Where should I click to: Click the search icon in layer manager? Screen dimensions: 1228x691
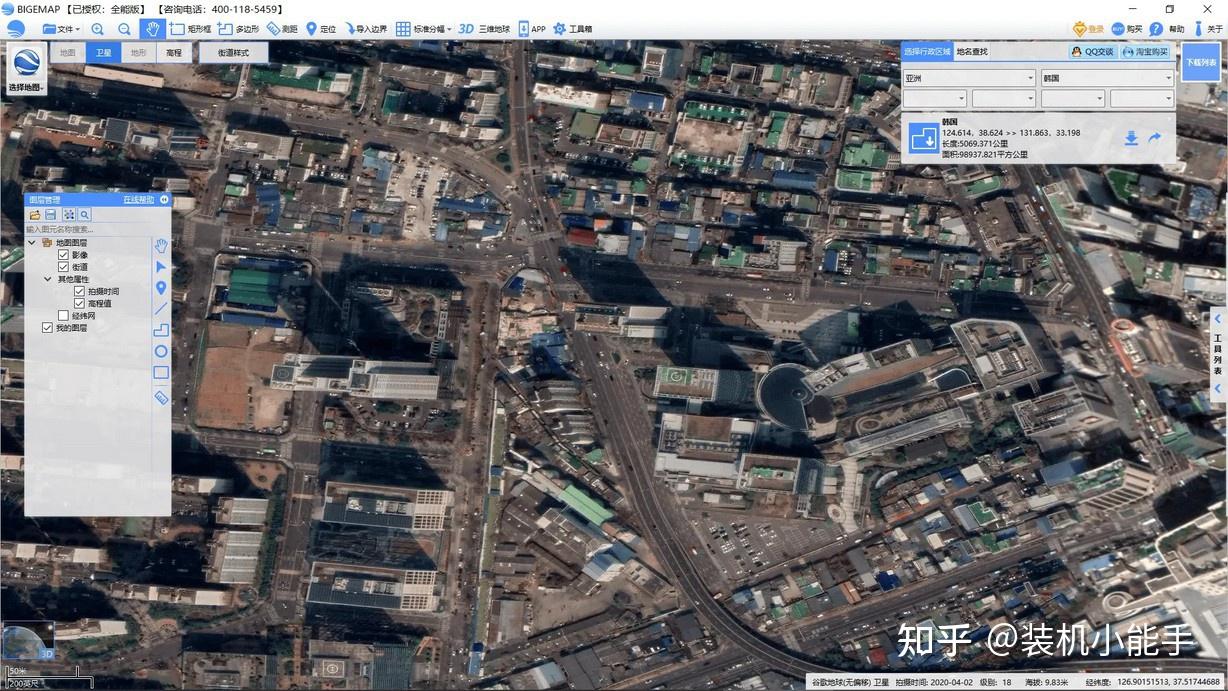tap(84, 214)
